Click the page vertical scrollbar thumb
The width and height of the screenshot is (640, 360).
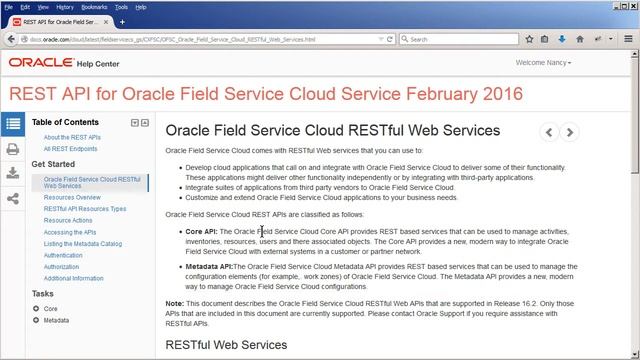tap(634, 116)
